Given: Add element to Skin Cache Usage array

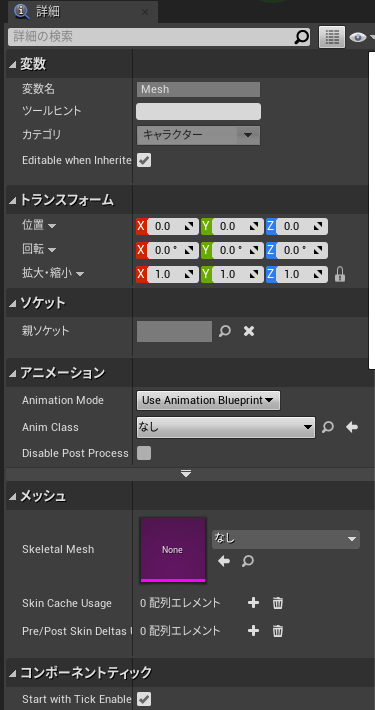Looking at the screenshot, I should pos(254,603).
